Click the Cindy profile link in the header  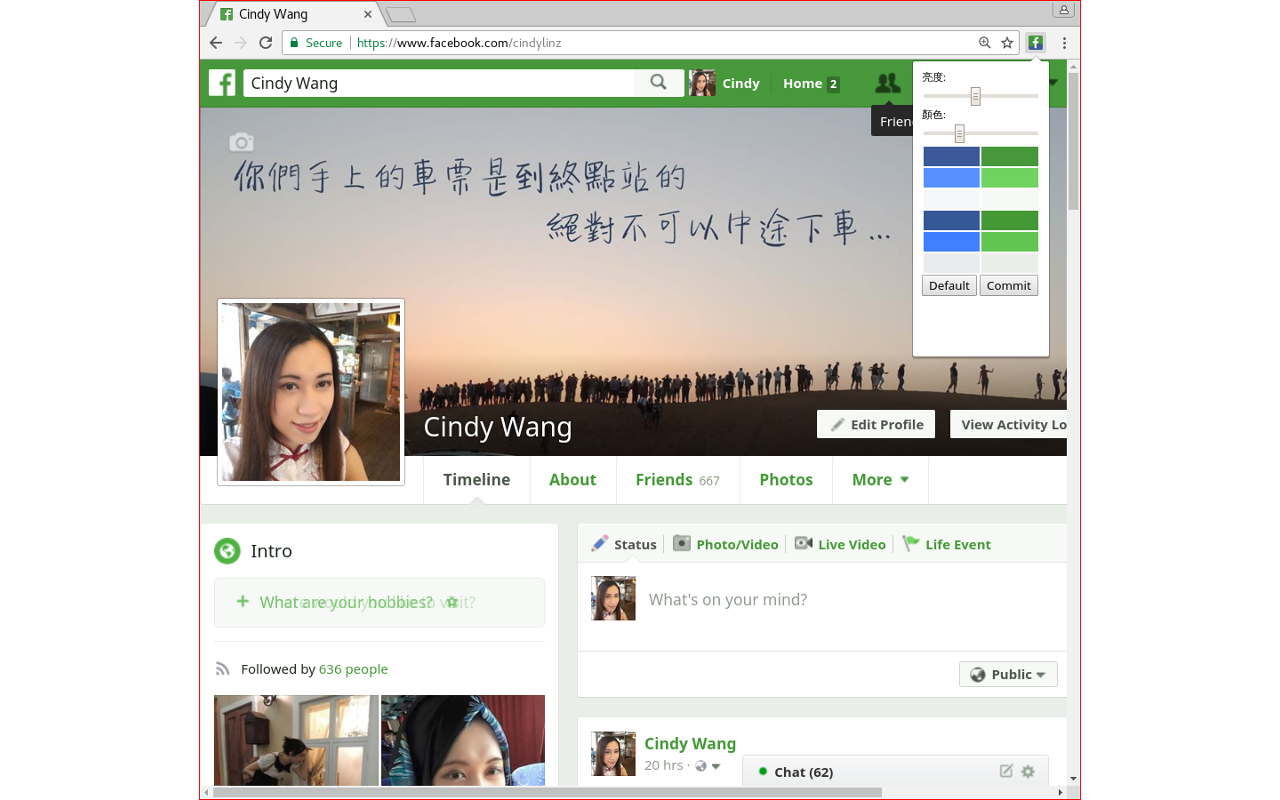coord(741,83)
